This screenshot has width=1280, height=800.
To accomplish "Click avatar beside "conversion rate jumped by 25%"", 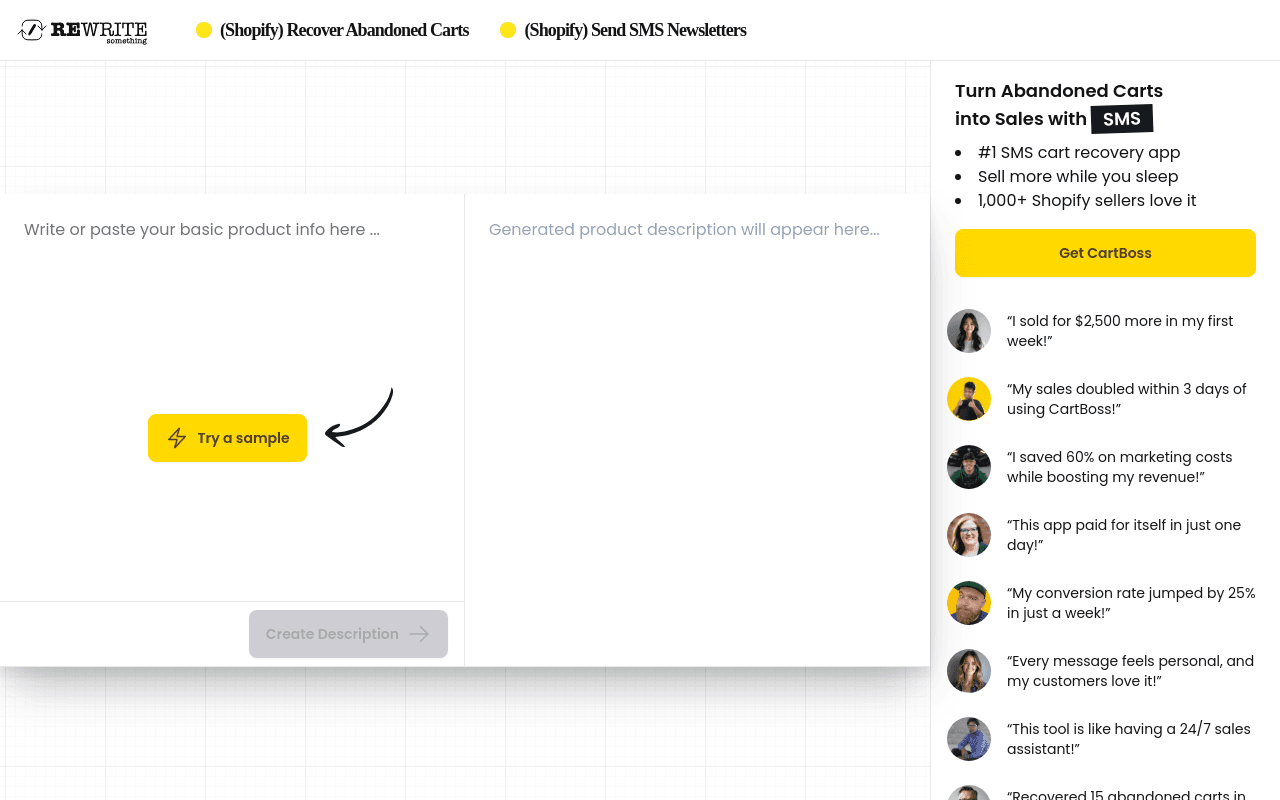I will tap(969, 603).
